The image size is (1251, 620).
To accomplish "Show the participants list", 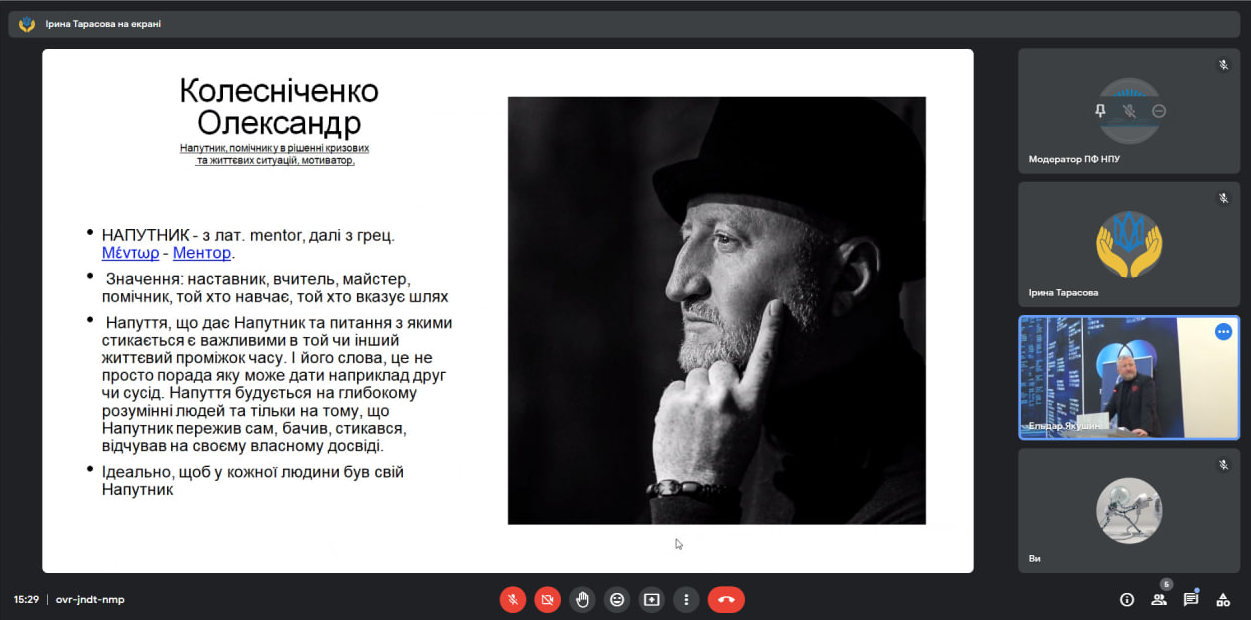I will (x=1158, y=599).
